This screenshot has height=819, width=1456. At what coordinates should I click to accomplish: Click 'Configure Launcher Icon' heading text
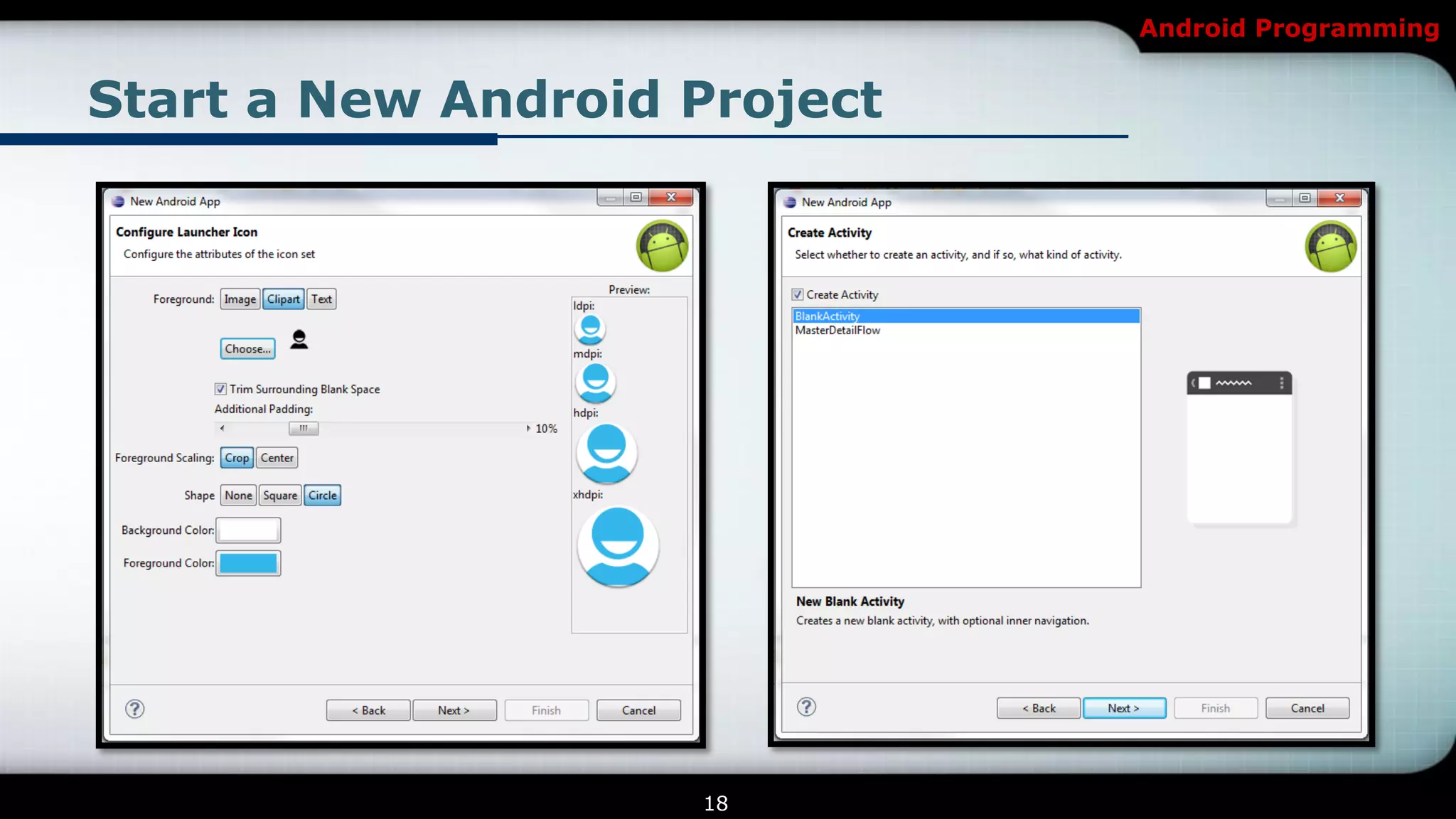point(187,232)
